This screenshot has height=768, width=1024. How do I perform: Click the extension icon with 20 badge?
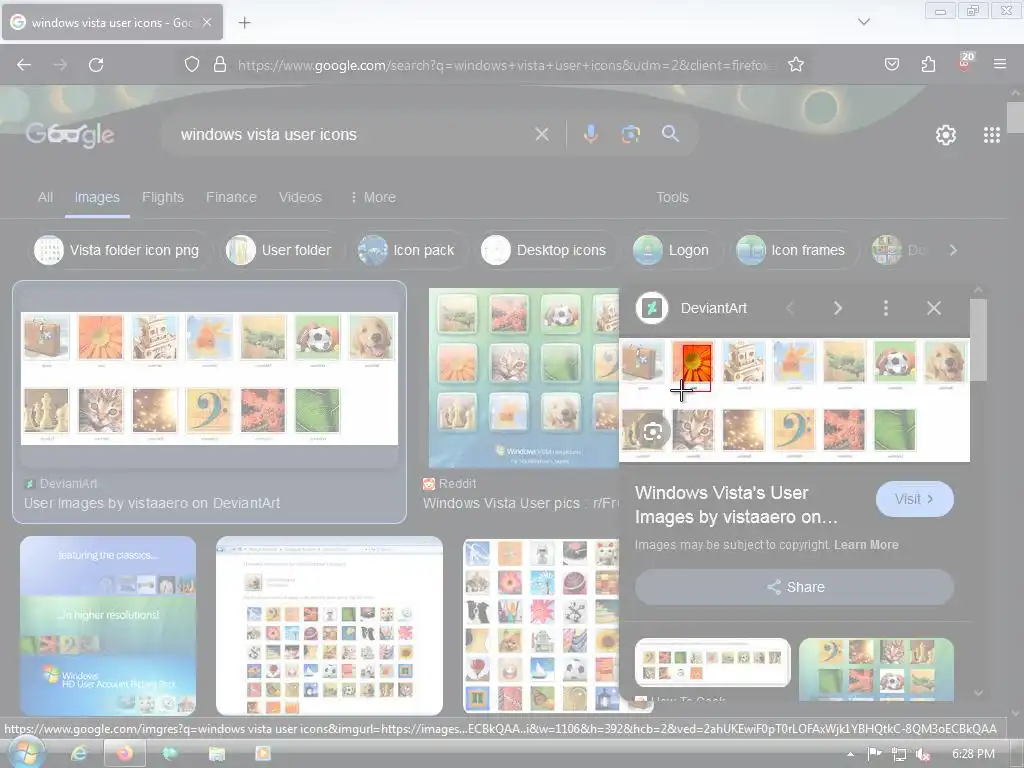coord(965,62)
